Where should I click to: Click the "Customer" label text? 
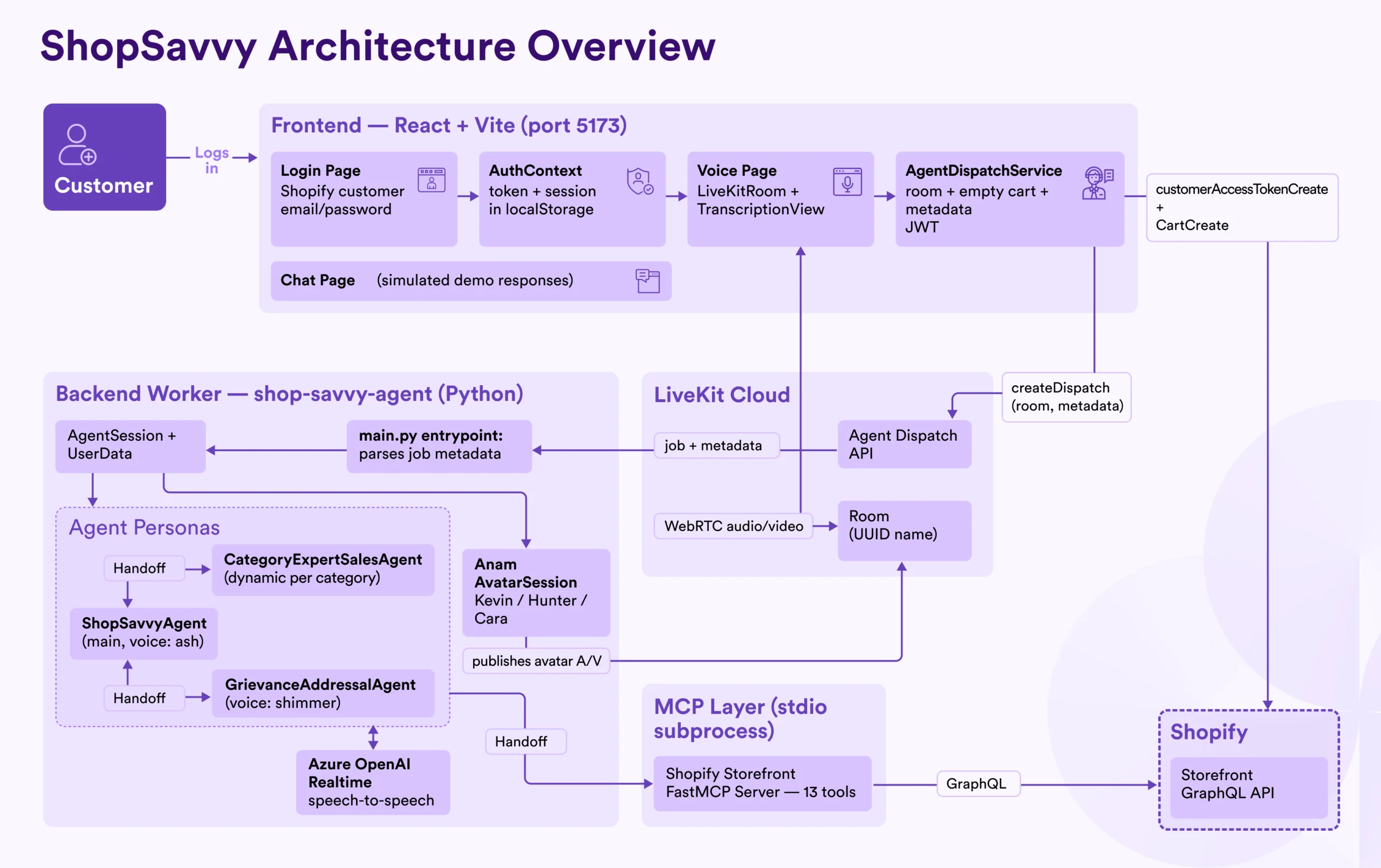pyautogui.click(x=104, y=185)
